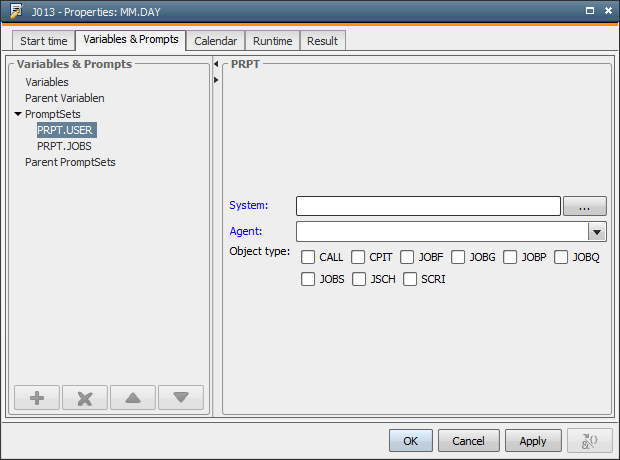The image size is (620, 460).
Task: Click the right-pointing panel expand arrow
Action: pyautogui.click(x=216, y=79)
